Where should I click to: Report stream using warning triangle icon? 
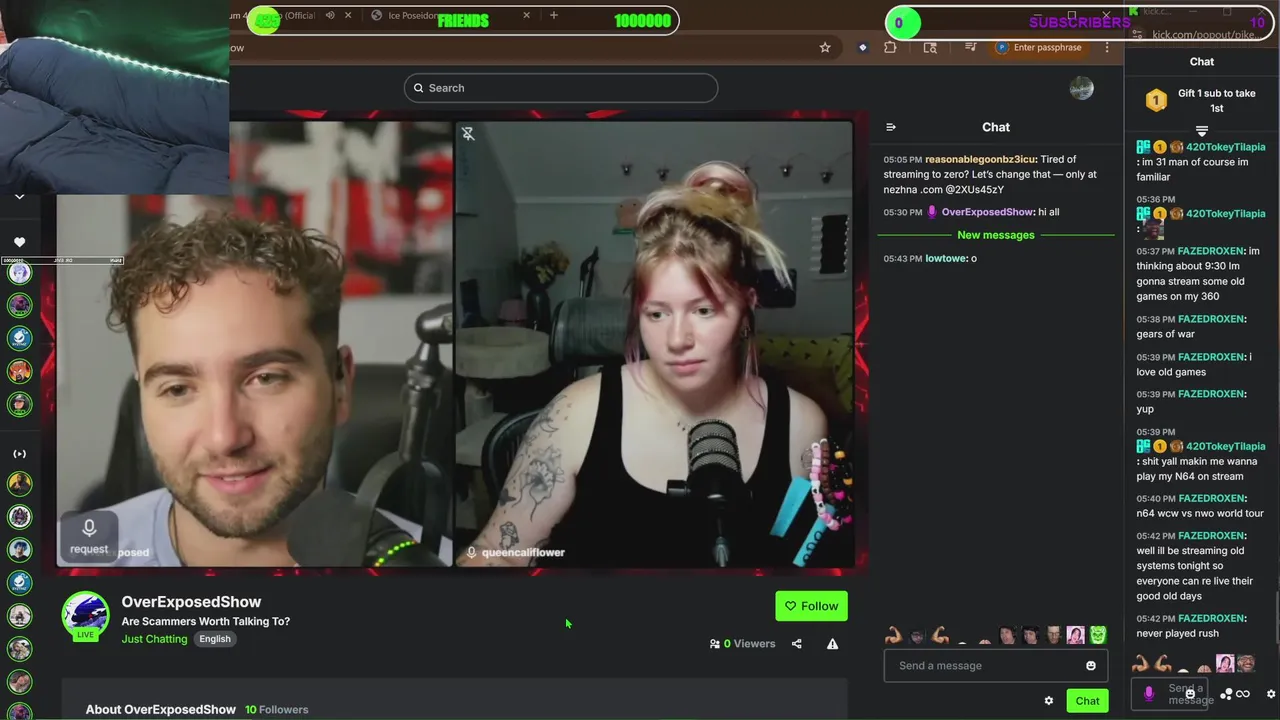(x=832, y=644)
